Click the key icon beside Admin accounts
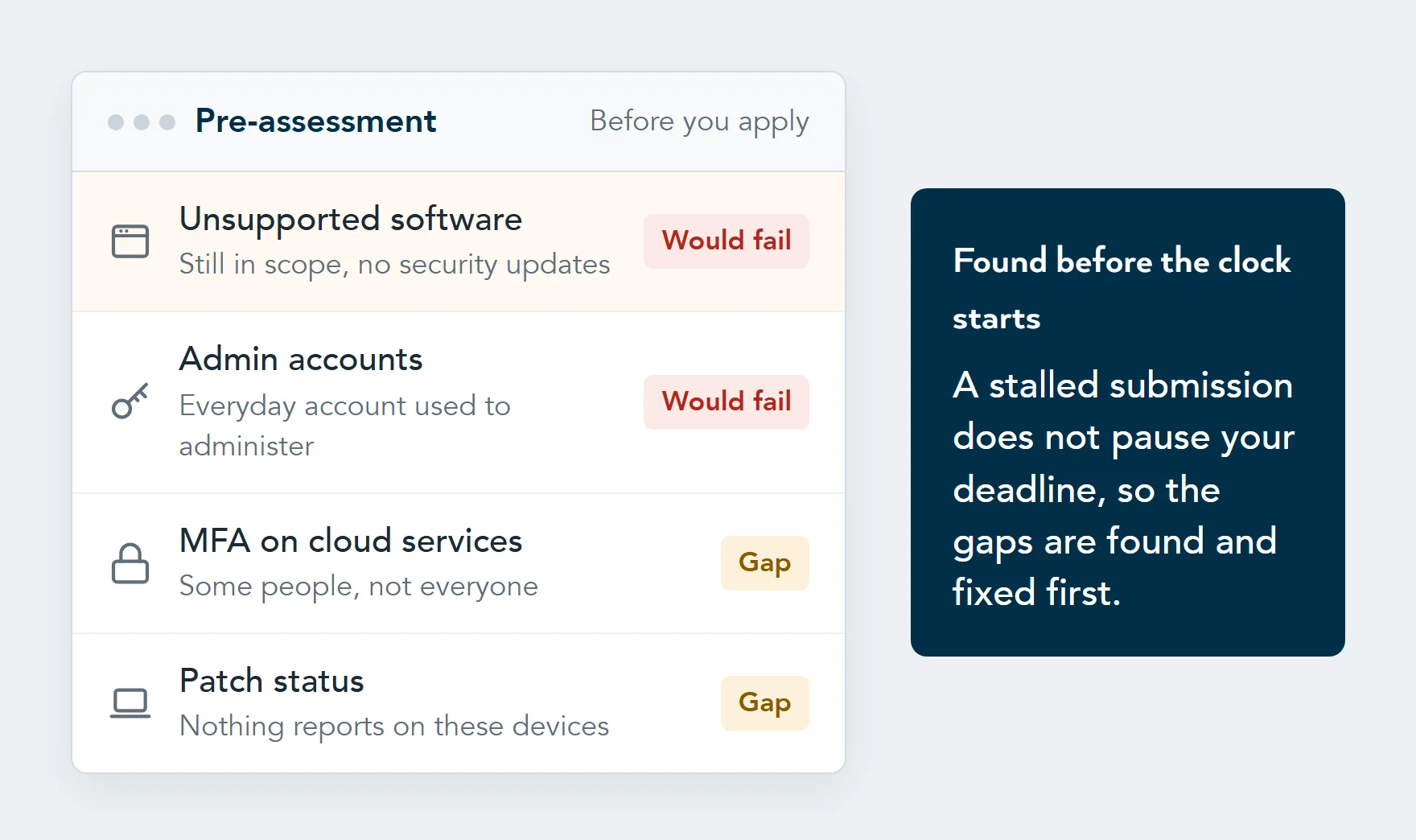1416x840 pixels. pyautogui.click(x=130, y=401)
